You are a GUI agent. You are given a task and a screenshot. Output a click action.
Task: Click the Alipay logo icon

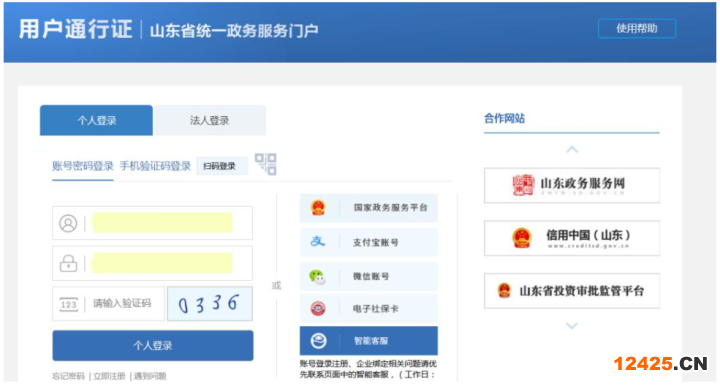[x=318, y=241]
